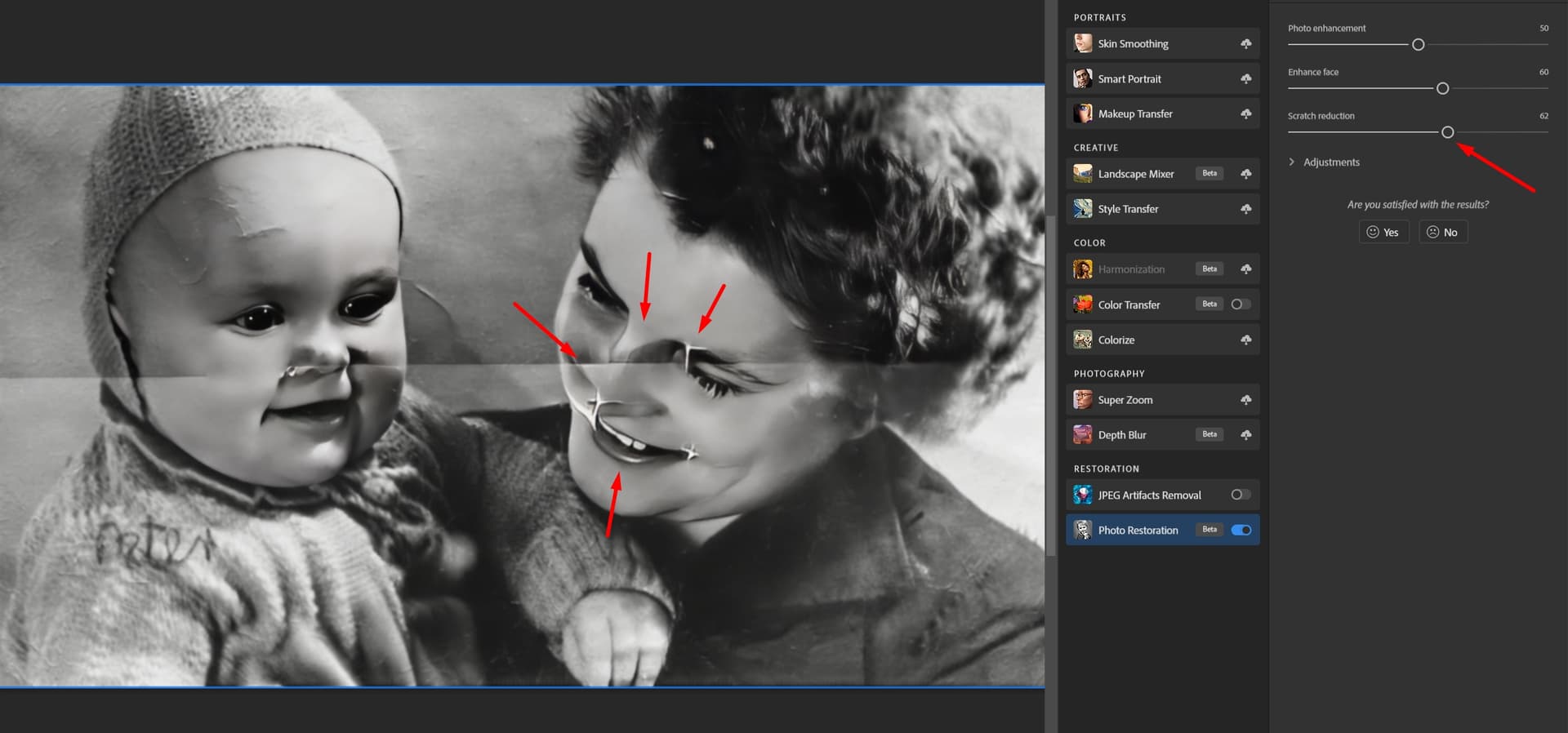Select the Harmonization filter entry

coord(1131,269)
